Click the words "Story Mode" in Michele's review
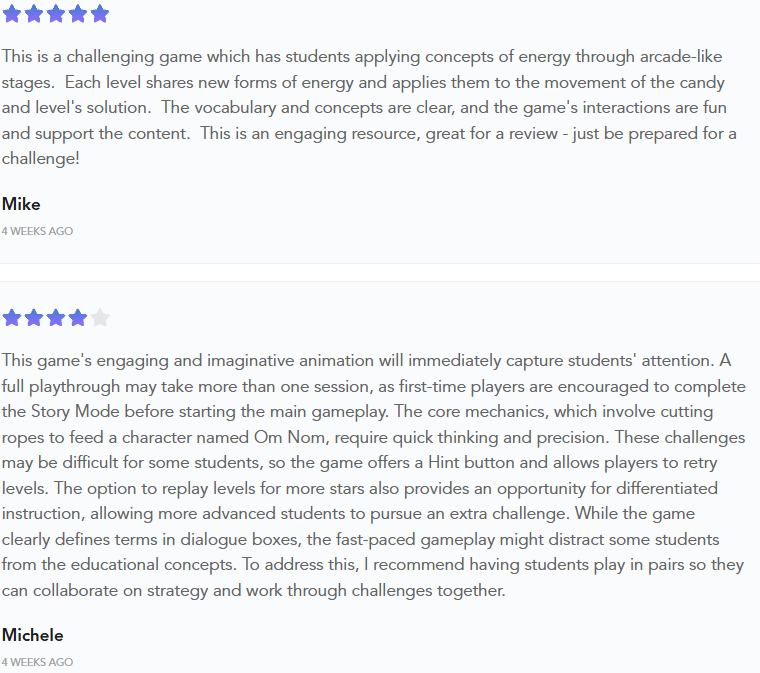Viewport: 760px width, 673px height. click(x=65, y=411)
